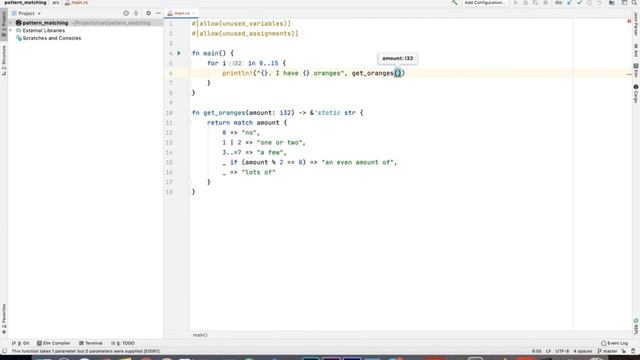Screen dimensions: 640x360
Task: Click the Git update project arrow icon
Action: click(570, 3)
